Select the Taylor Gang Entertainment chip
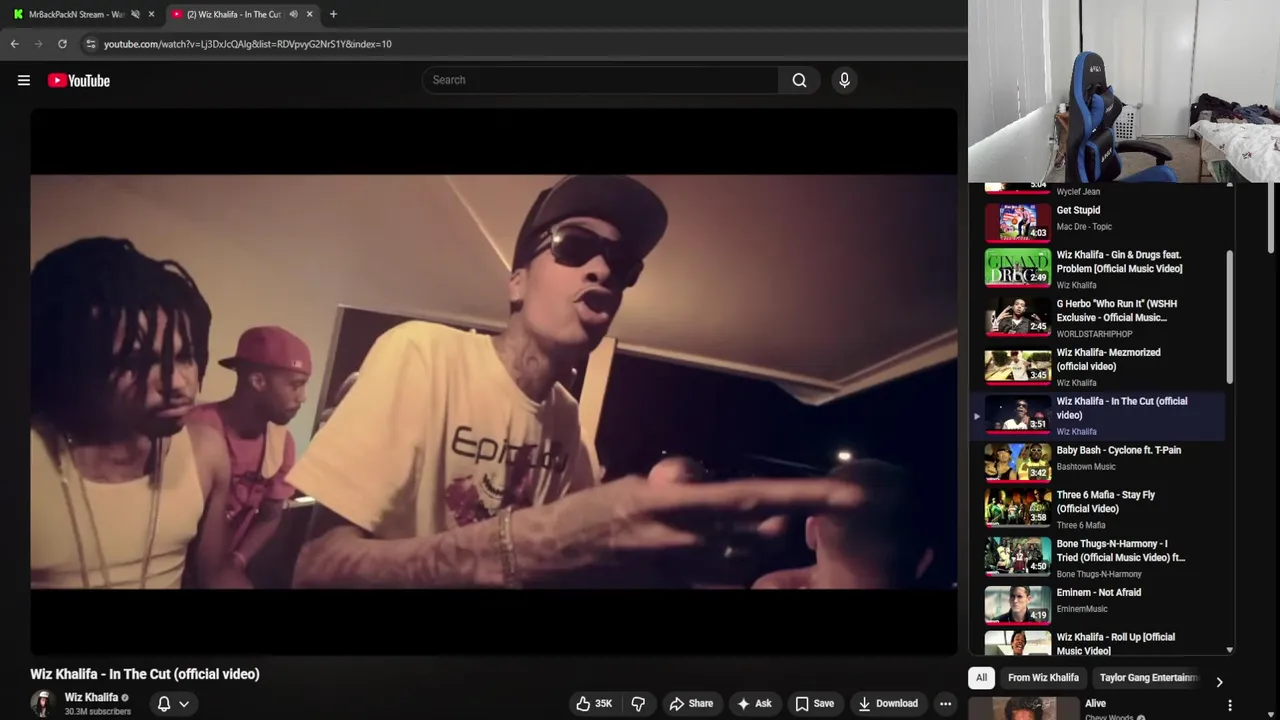1280x720 pixels. pos(1148,678)
